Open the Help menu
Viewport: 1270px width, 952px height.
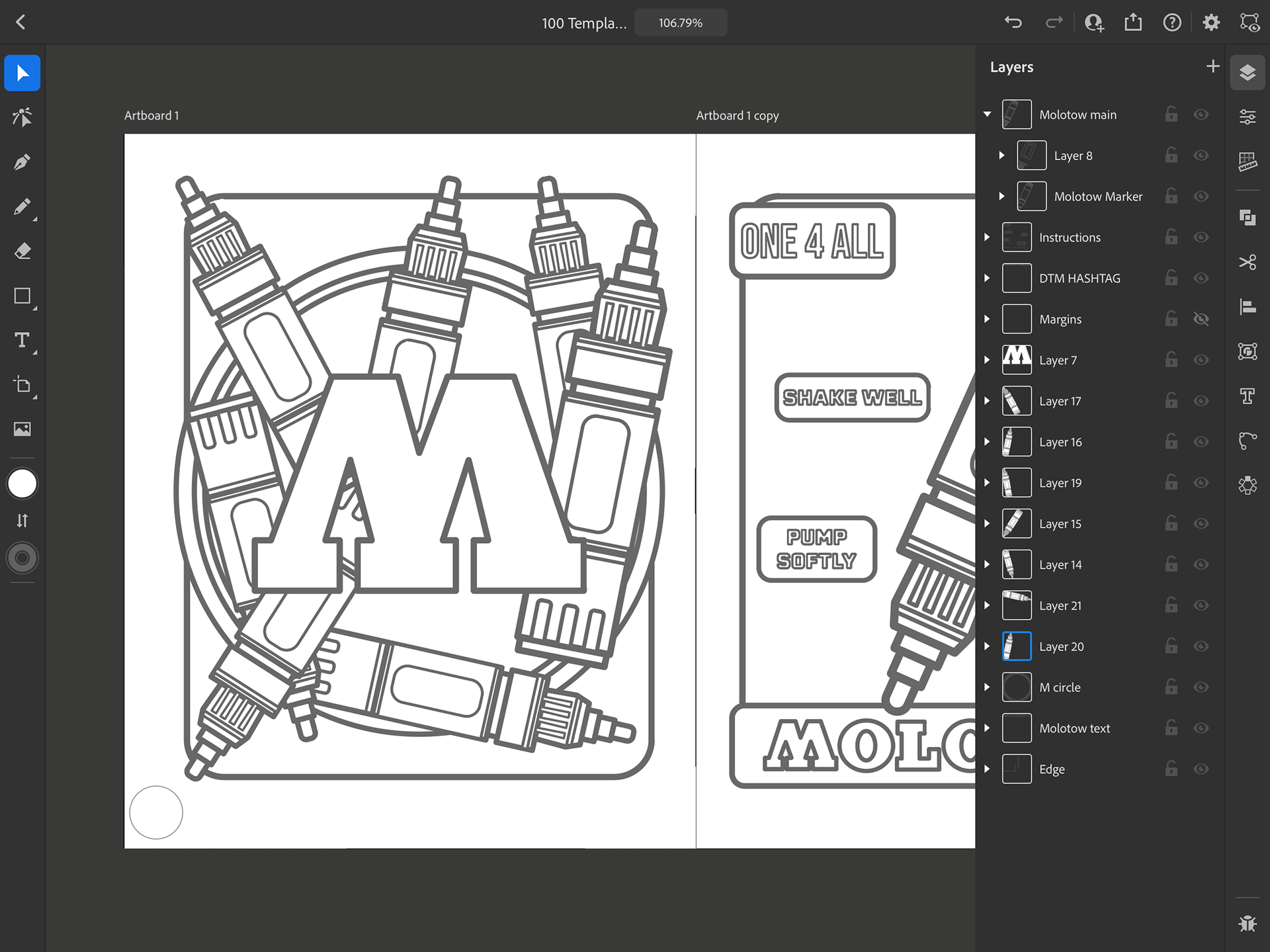point(1172,22)
